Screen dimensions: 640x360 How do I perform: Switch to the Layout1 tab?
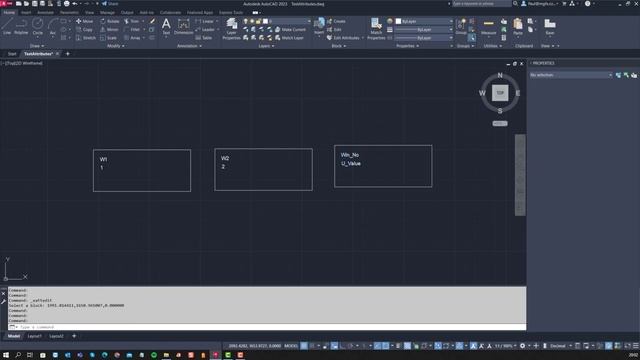coord(34,336)
